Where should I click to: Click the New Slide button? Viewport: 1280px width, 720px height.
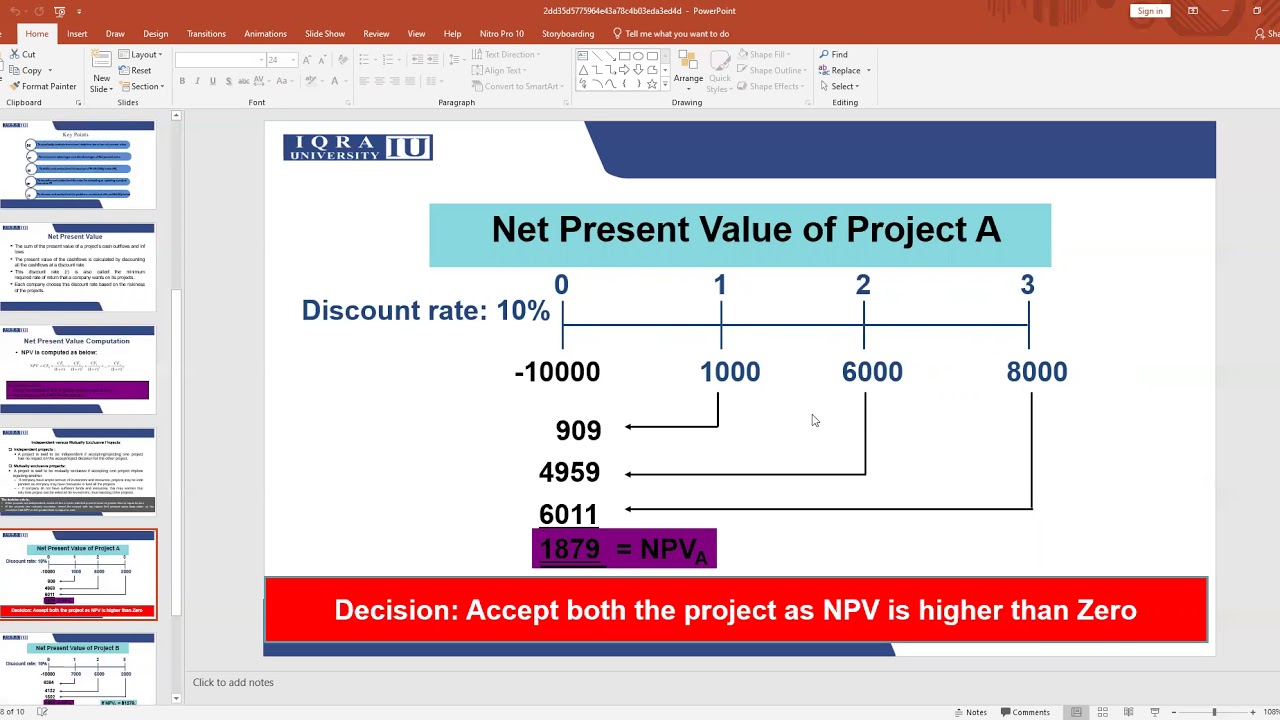[x=101, y=70]
